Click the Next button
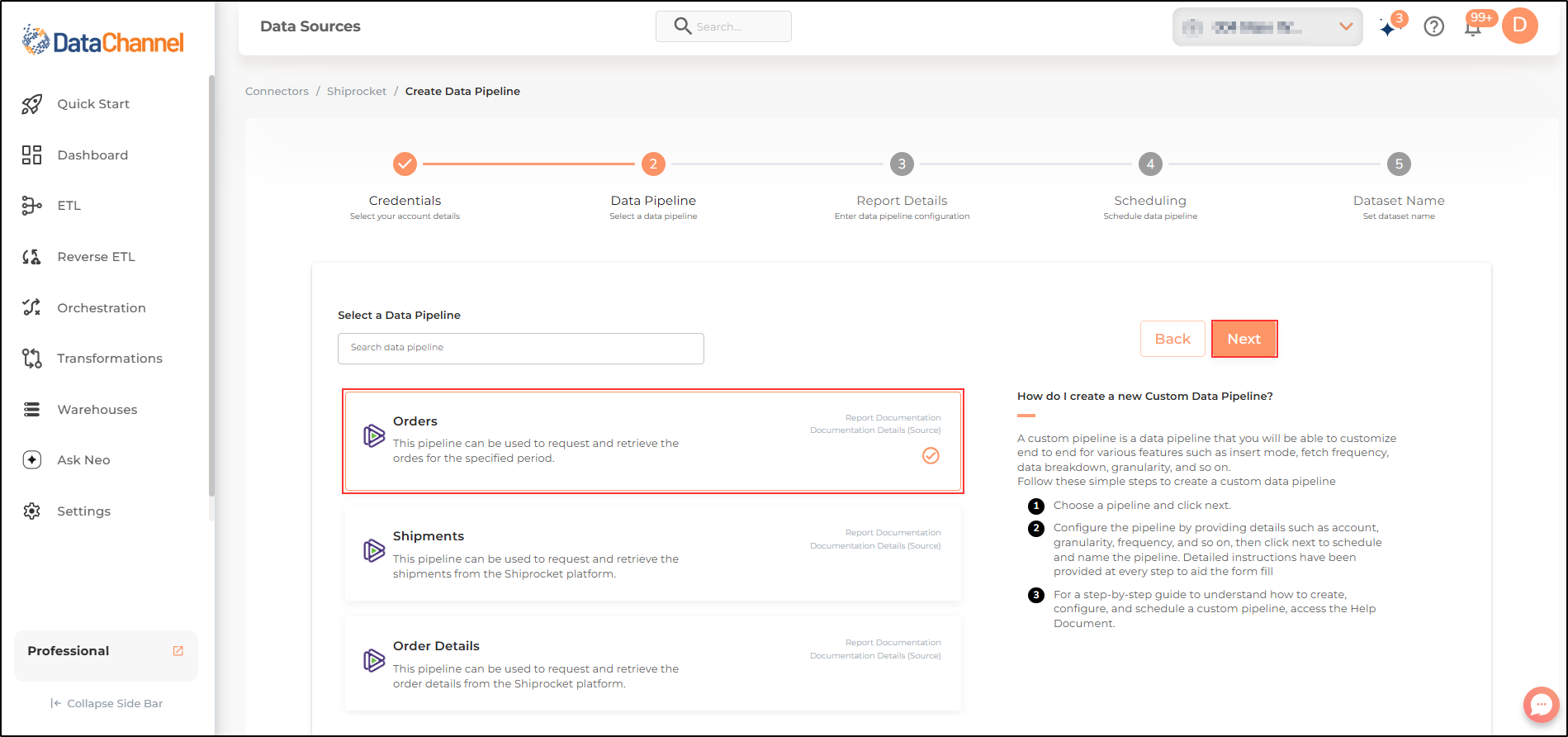Image resolution: width=1568 pixels, height=737 pixels. click(1244, 339)
